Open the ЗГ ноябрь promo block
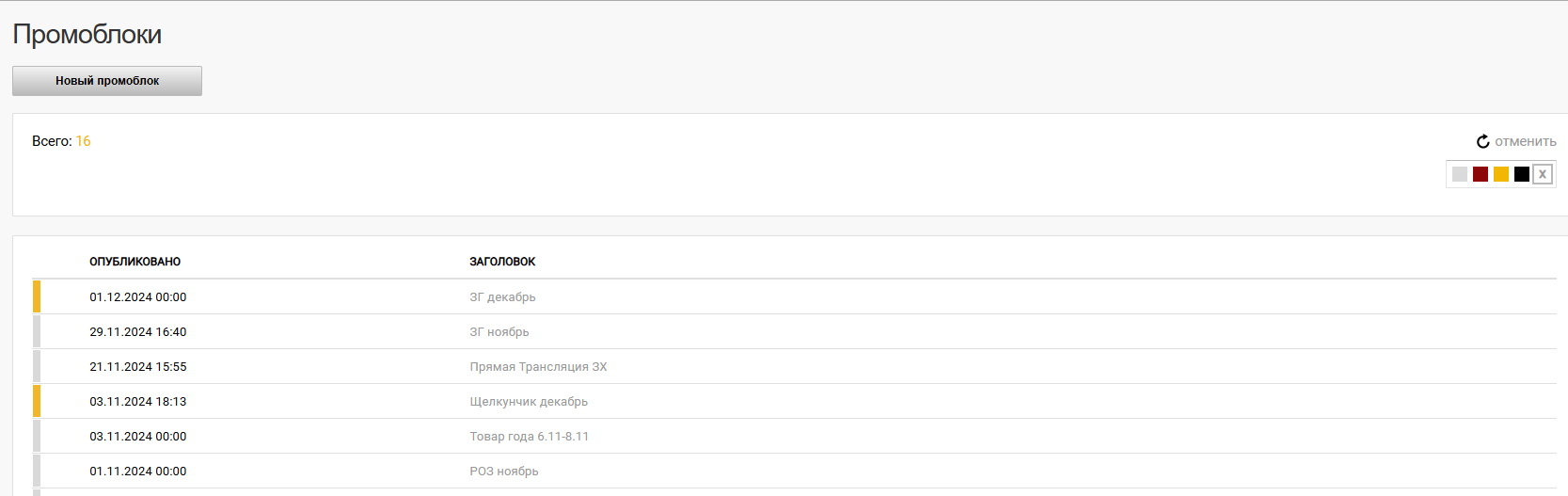Image resolution: width=1568 pixels, height=496 pixels. coord(499,332)
